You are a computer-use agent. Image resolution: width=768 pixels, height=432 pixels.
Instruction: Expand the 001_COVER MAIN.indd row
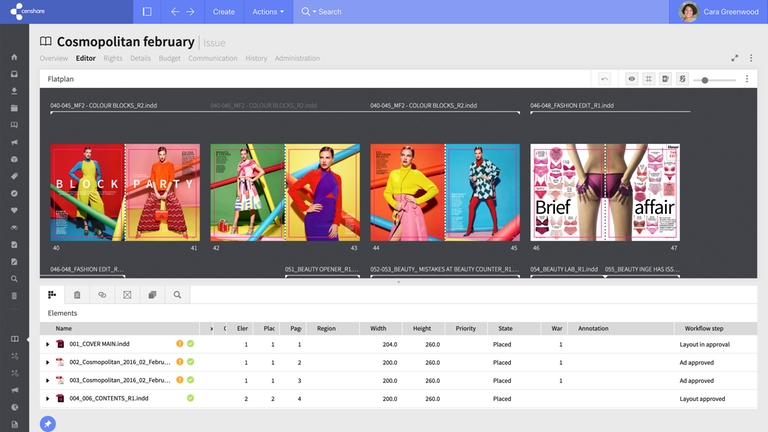pos(48,344)
